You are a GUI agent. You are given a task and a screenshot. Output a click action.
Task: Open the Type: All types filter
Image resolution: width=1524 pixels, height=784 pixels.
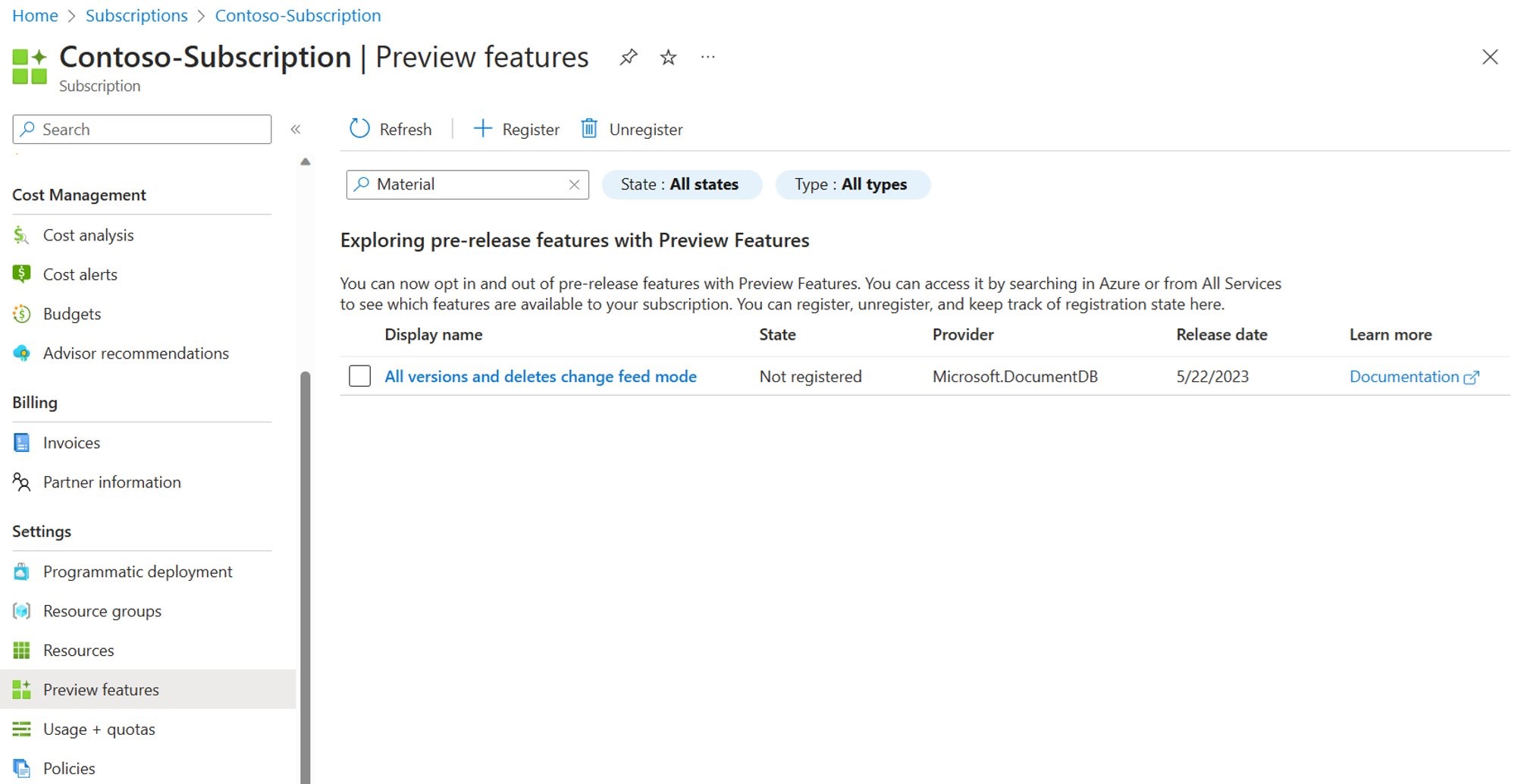tap(851, 184)
